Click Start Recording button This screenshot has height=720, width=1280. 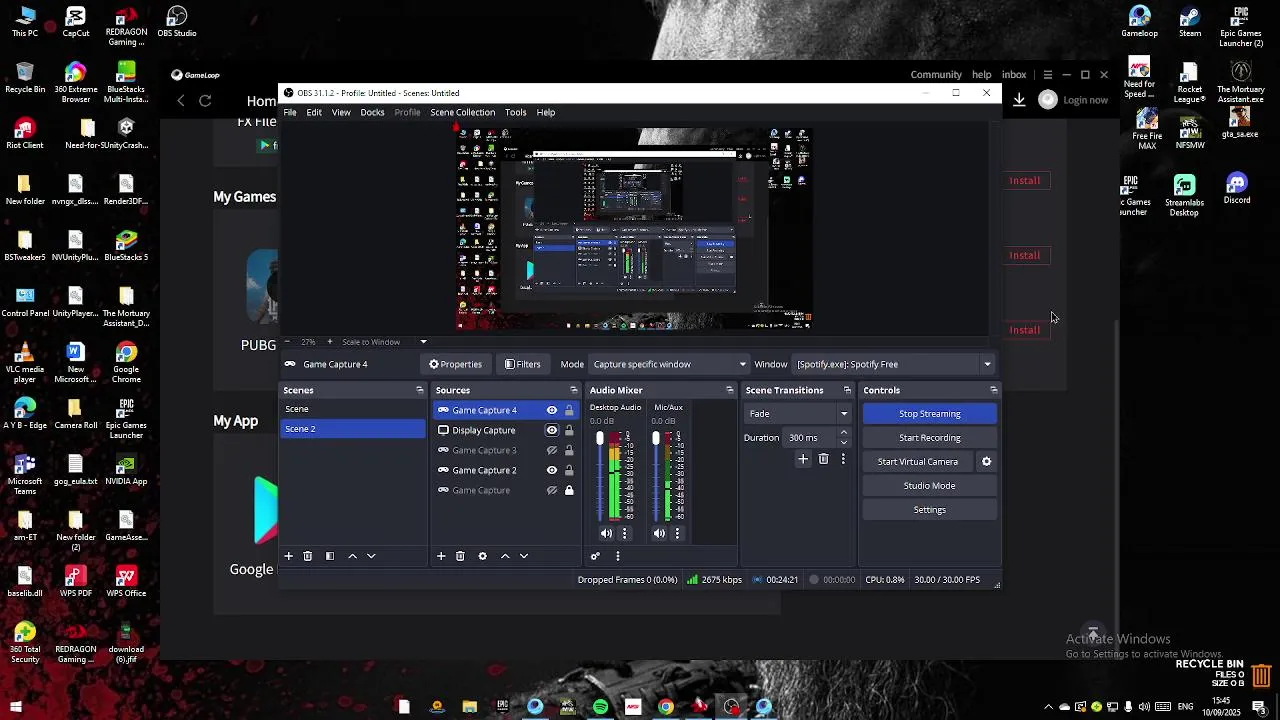[929, 438]
